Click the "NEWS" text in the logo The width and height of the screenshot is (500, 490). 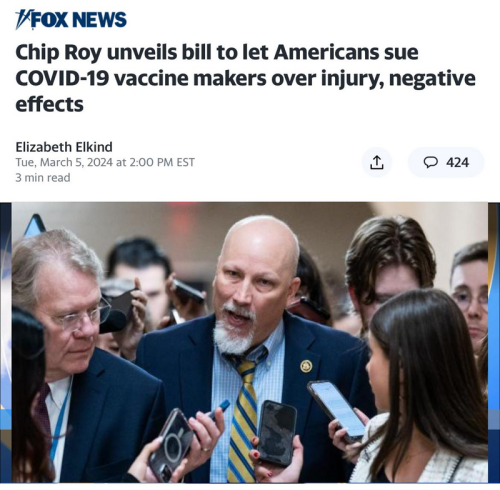pyautogui.click(x=100, y=20)
